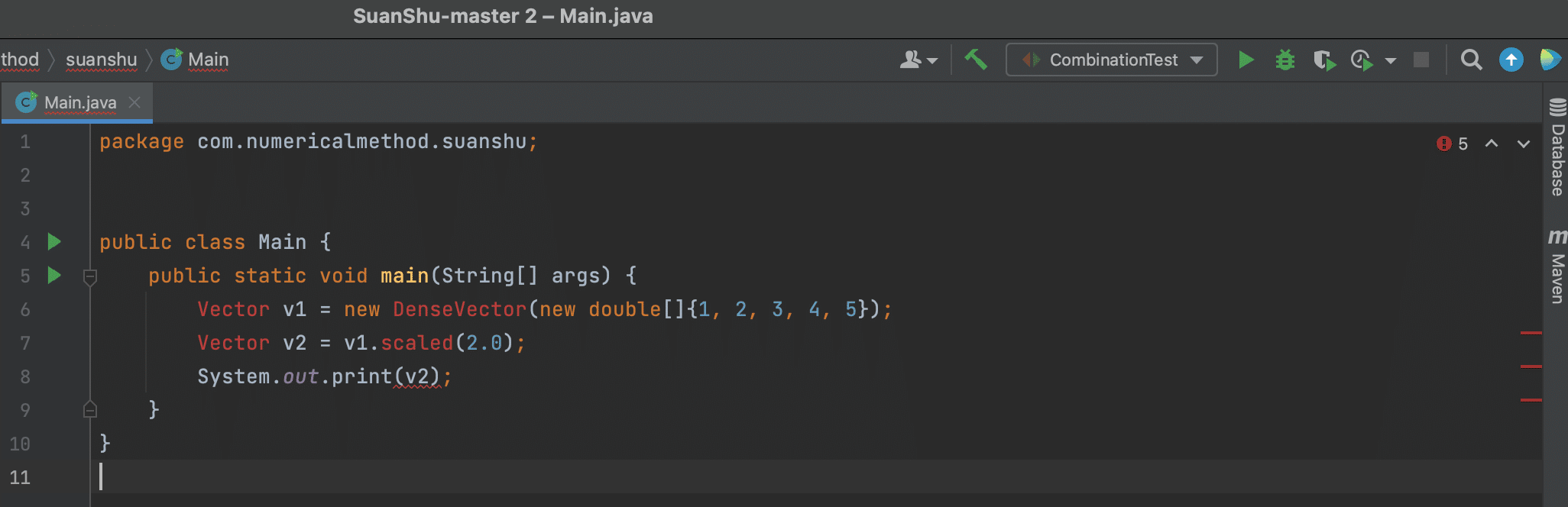Screen dimensions: 1568x507
Task: Click line number 7 in gutter
Action: pos(25,343)
